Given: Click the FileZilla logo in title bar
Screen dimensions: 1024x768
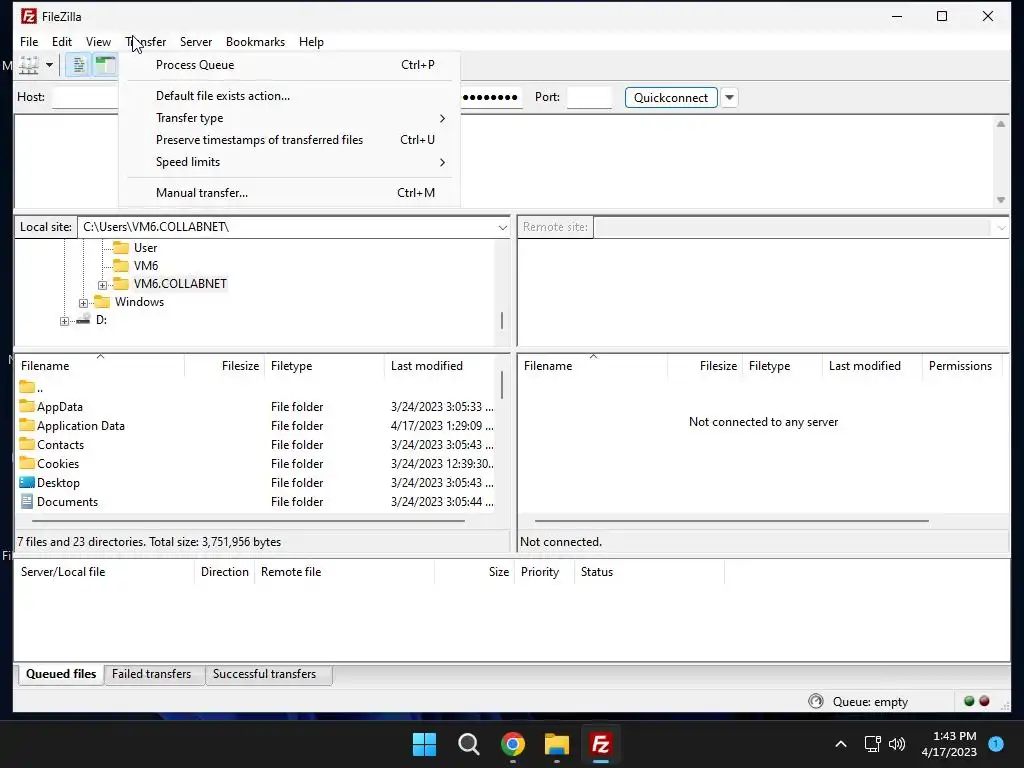Looking at the screenshot, I should pyautogui.click(x=29, y=16).
